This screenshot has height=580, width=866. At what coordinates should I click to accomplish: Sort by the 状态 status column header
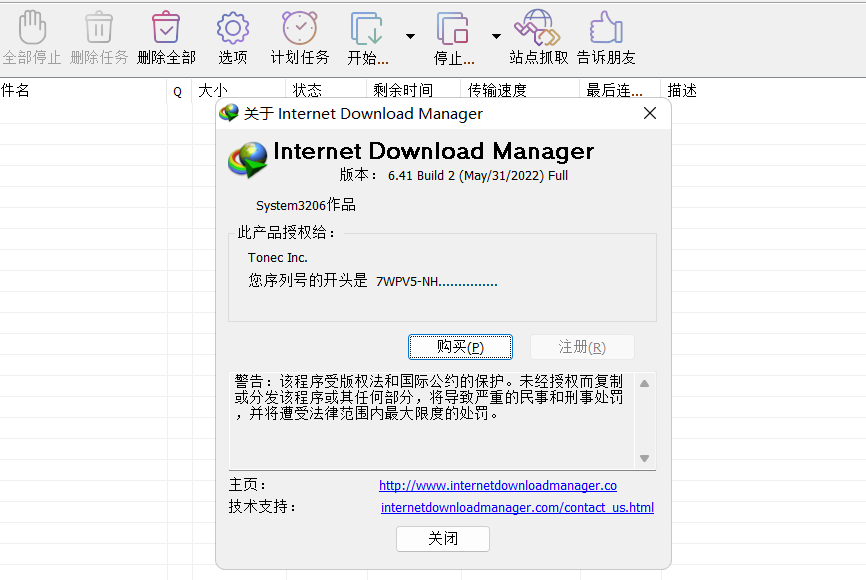326,90
